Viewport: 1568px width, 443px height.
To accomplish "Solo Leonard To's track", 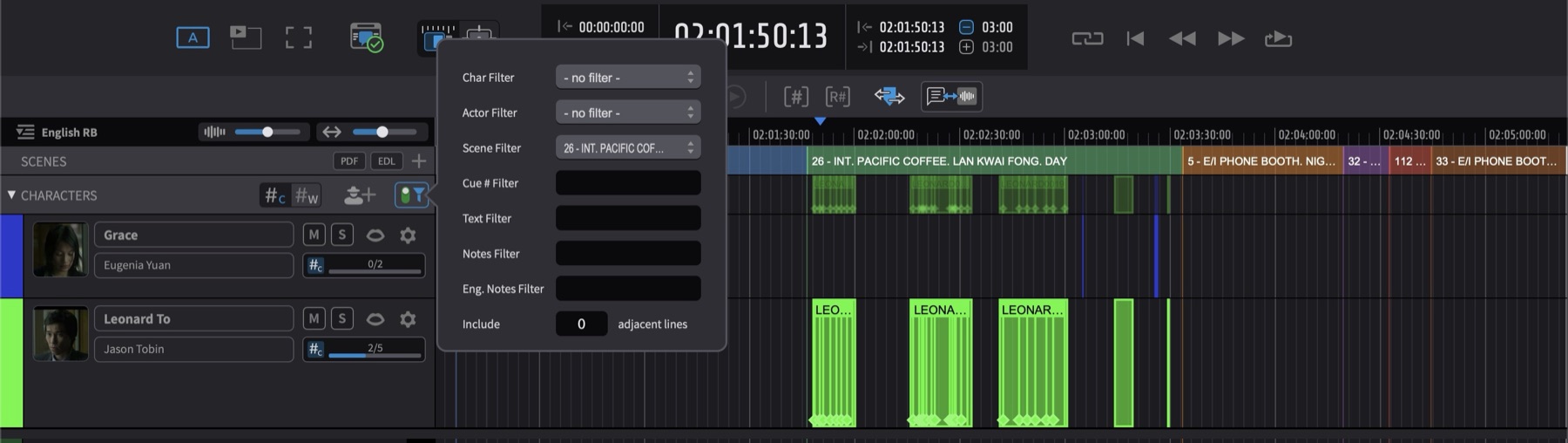I will click(x=341, y=318).
